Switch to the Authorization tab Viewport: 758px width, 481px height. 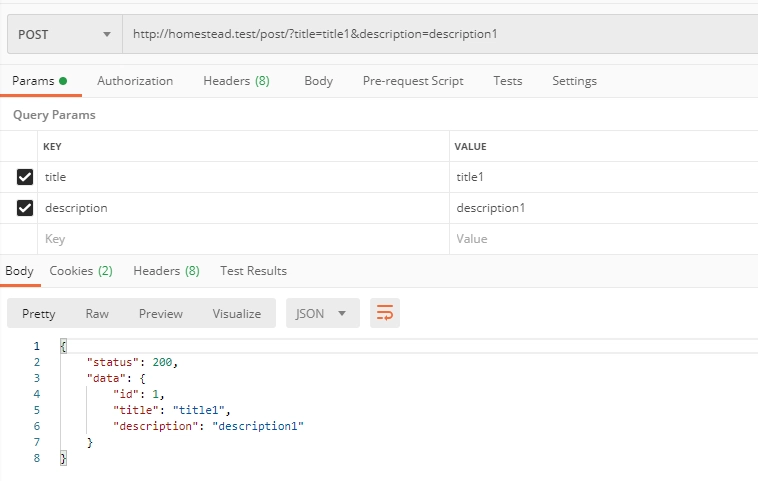(x=135, y=81)
